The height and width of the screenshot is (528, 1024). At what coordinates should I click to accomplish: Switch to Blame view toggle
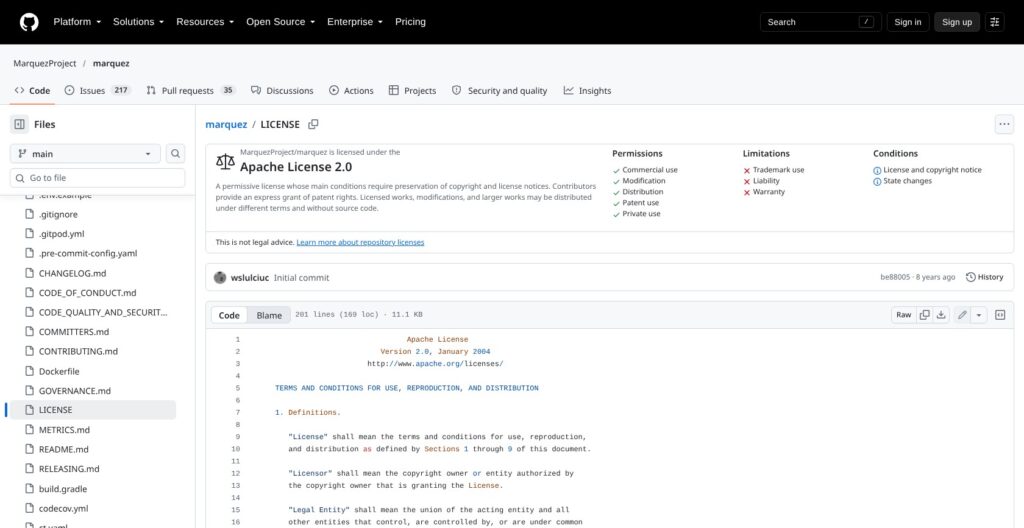click(269, 315)
